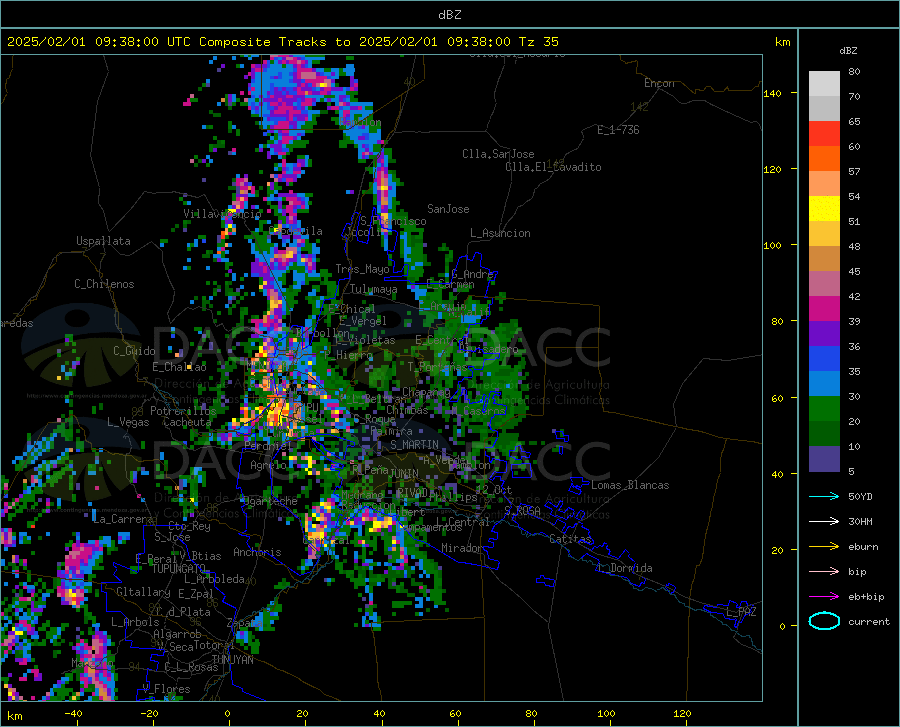Click the 'Anchoris' place label
This screenshot has height=727, width=900.
tap(257, 552)
